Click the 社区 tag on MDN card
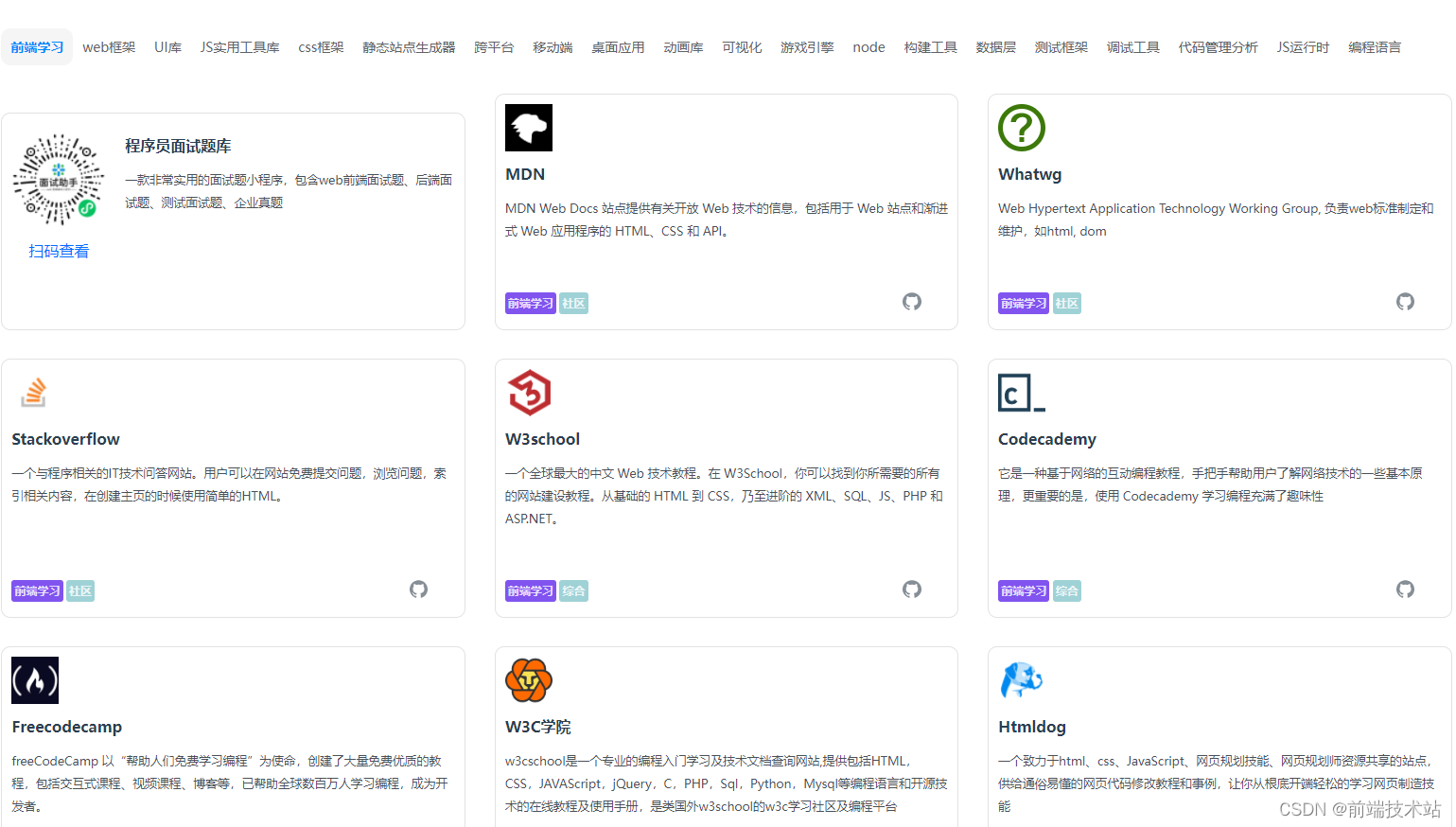The height and width of the screenshot is (827, 1456). 573,304
